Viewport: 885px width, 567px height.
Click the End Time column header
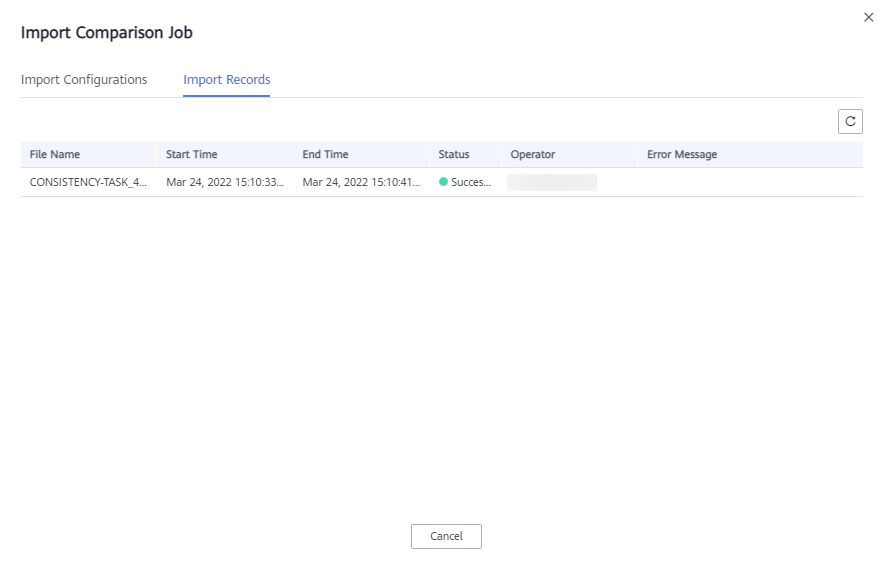pyautogui.click(x=325, y=155)
